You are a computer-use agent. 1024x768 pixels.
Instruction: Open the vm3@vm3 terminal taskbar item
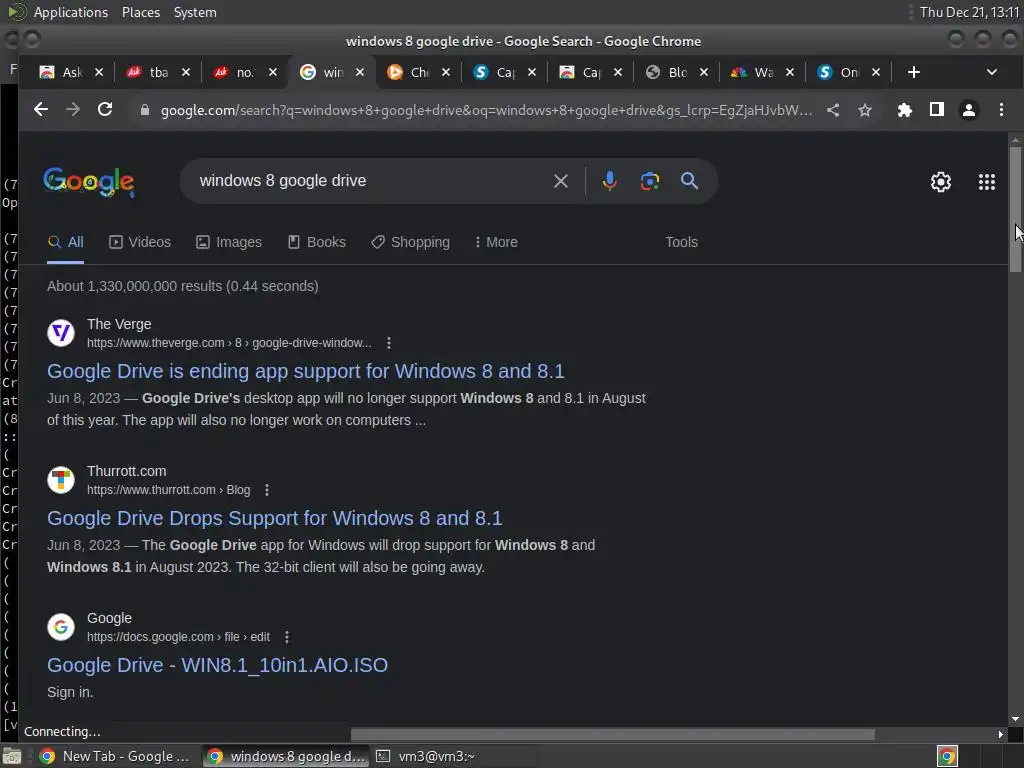tap(428, 756)
